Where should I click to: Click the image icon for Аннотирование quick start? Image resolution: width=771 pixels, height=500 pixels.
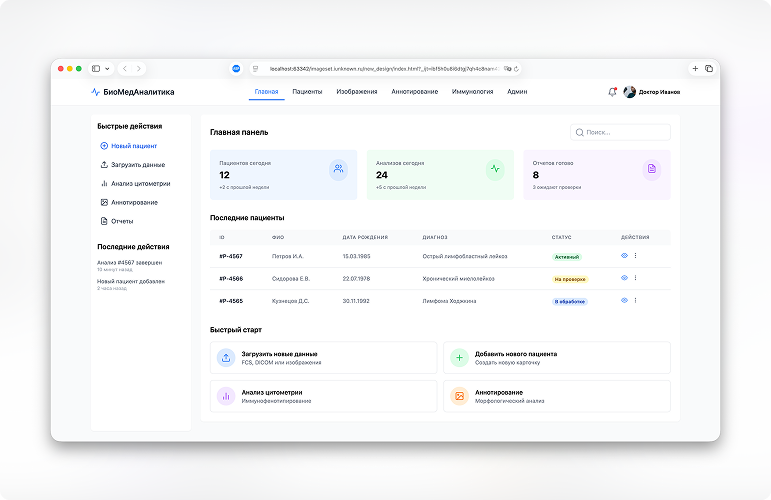[459, 396]
